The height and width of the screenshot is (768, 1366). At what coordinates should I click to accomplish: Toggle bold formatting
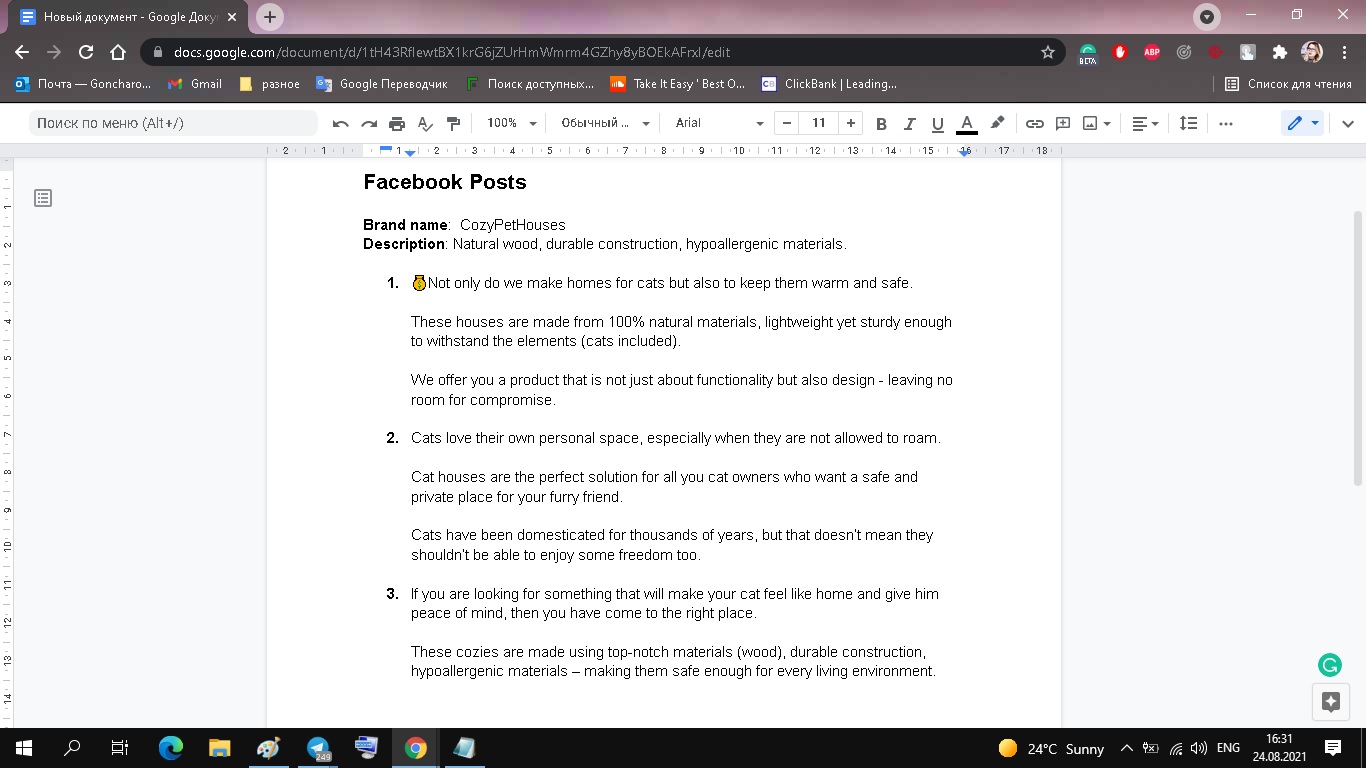[x=881, y=123]
